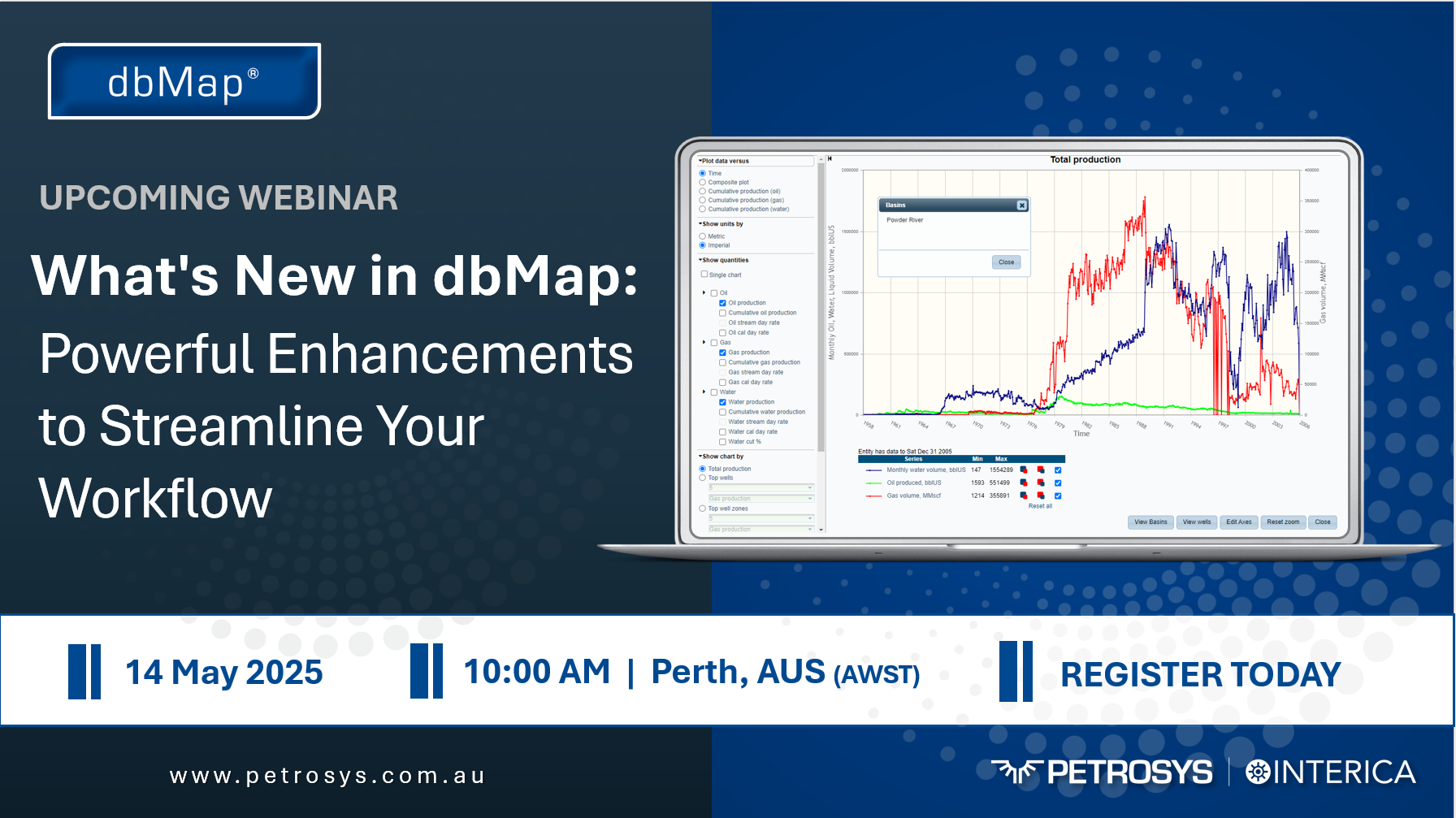
Task: Click the second order icon in the Gas volume row
Action: pyautogui.click(x=1041, y=496)
